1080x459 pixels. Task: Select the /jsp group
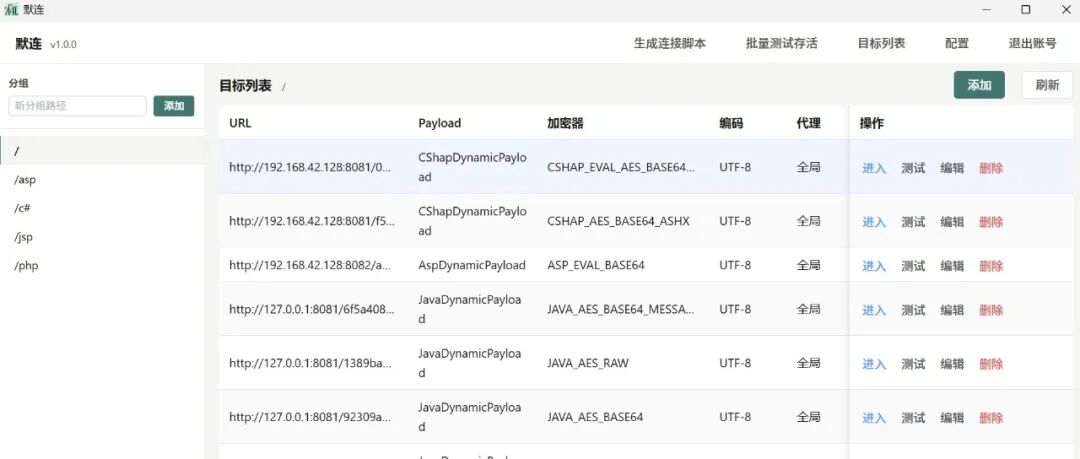click(102, 237)
